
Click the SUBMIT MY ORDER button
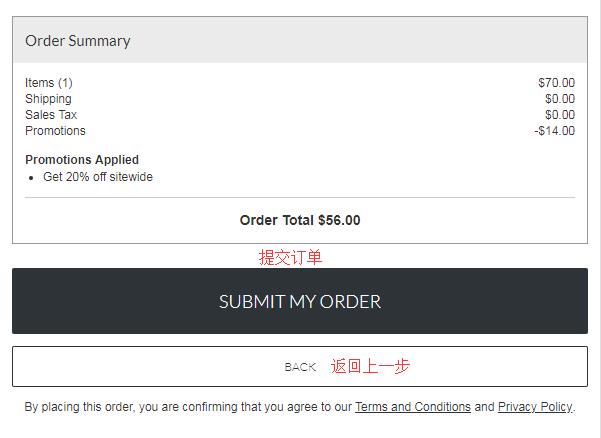click(300, 301)
